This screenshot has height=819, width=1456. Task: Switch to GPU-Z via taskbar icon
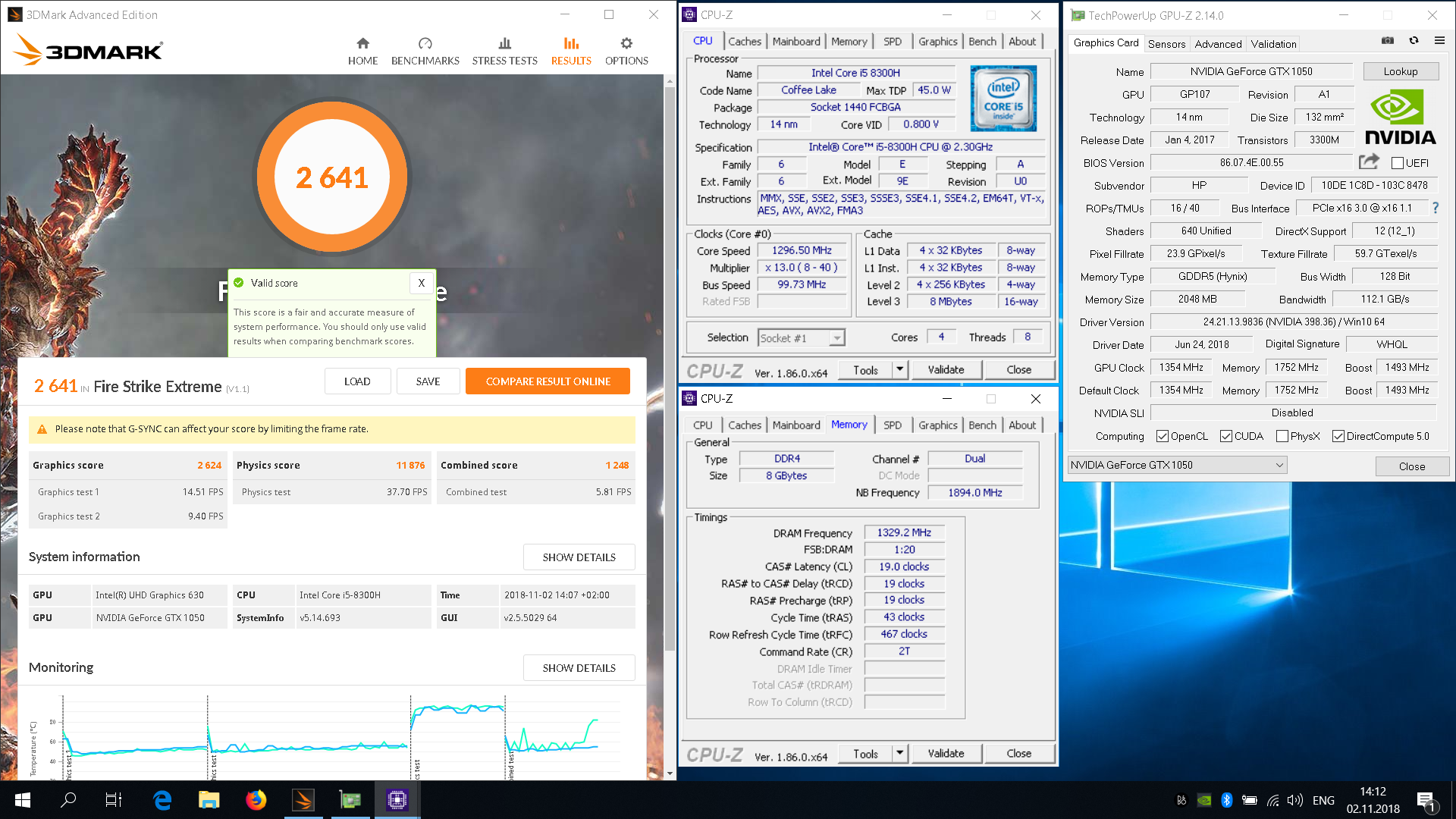(x=350, y=800)
